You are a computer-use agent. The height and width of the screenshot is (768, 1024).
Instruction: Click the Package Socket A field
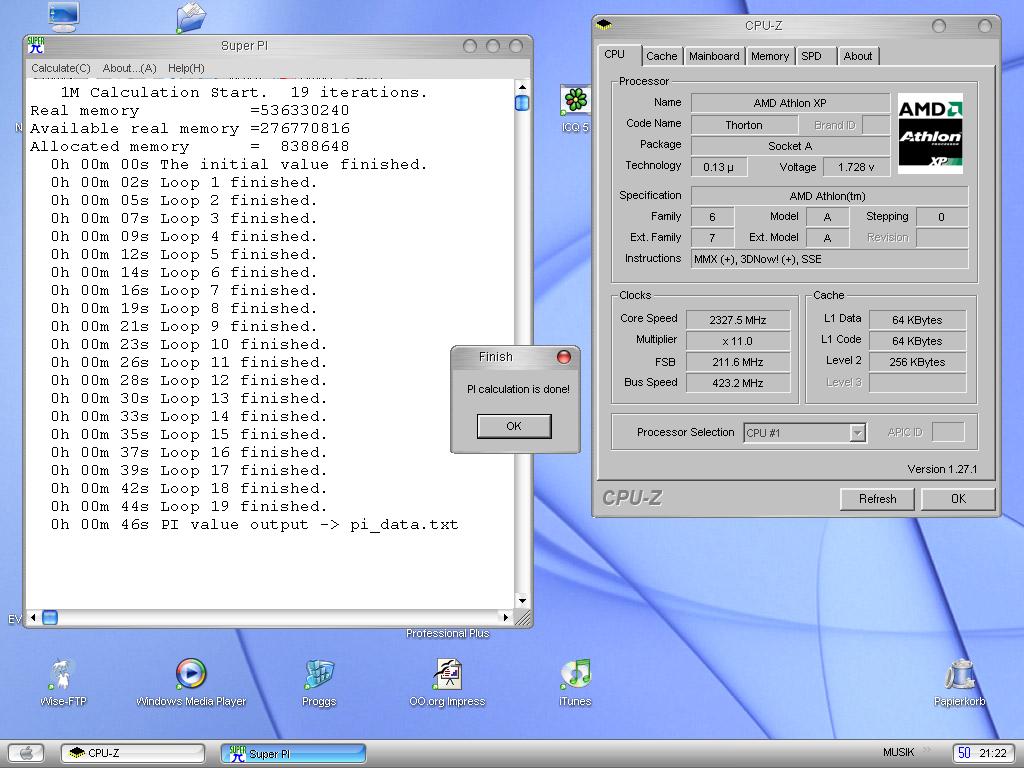(790, 146)
